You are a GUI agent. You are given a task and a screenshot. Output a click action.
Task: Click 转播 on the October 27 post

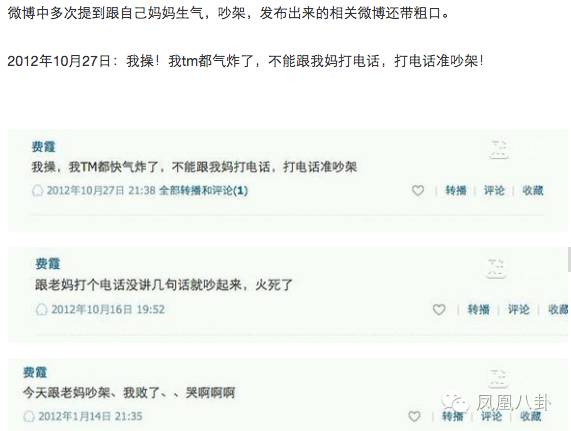tap(456, 190)
